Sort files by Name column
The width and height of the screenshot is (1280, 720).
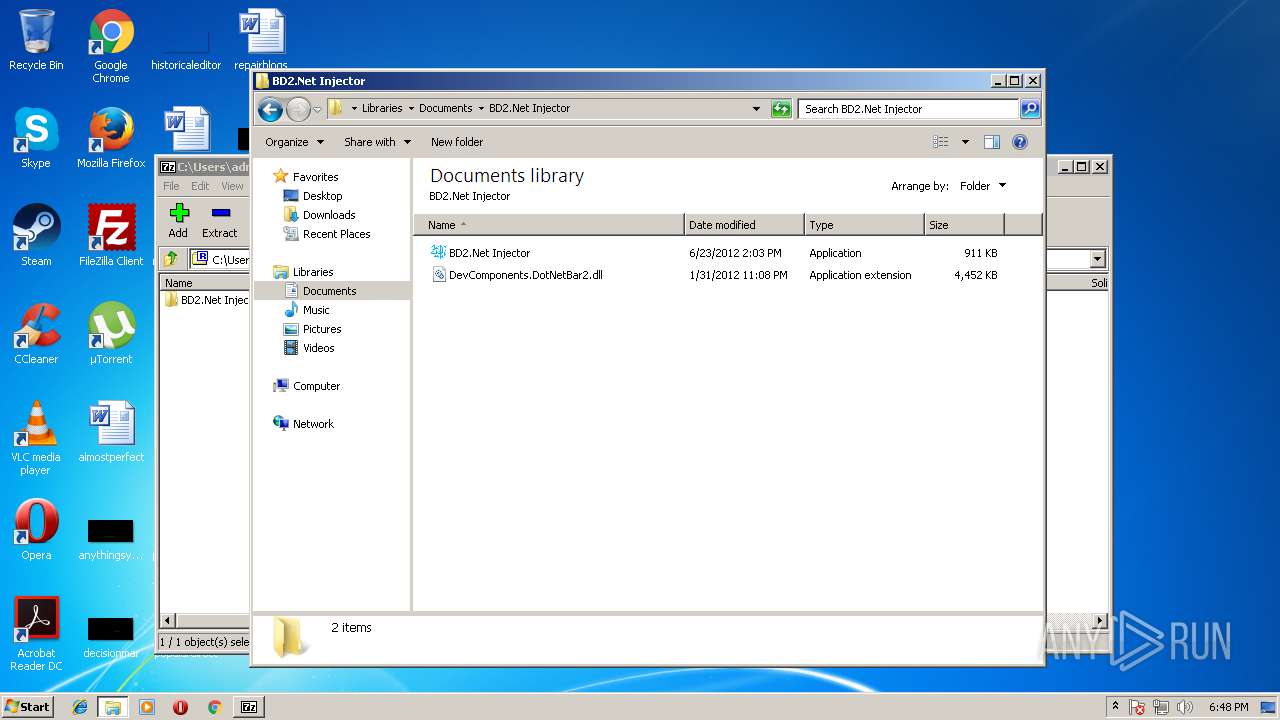point(548,225)
